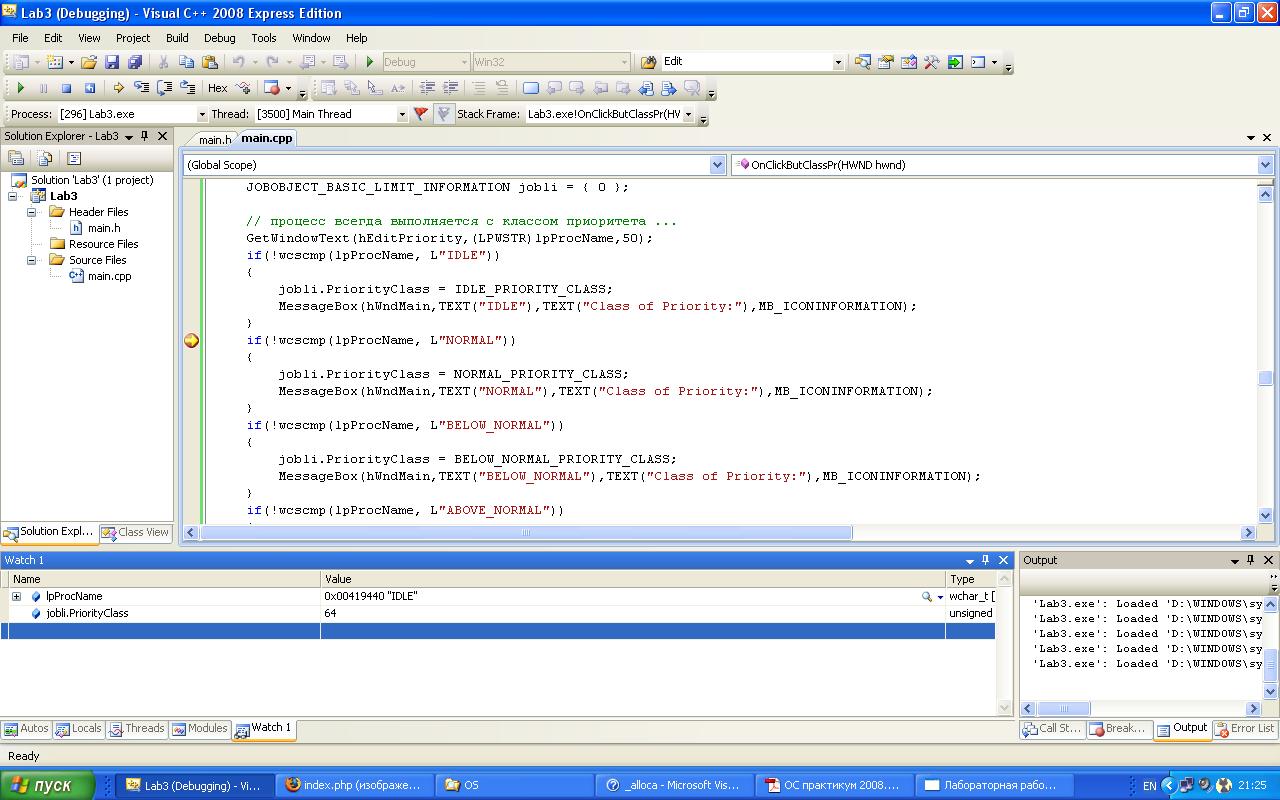Switch to the main.h editor tab

pyautogui.click(x=214, y=139)
